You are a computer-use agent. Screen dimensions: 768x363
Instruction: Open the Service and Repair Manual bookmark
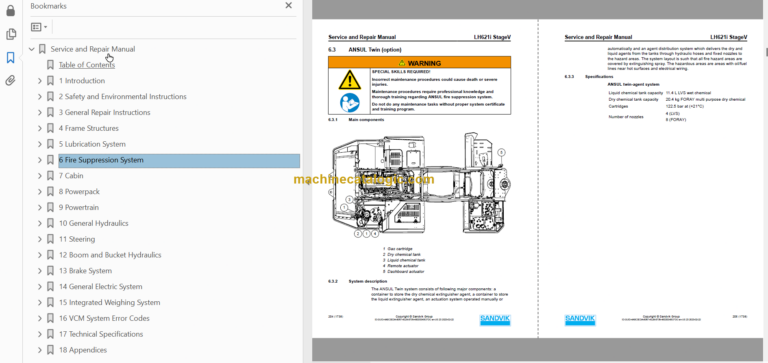pos(93,49)
